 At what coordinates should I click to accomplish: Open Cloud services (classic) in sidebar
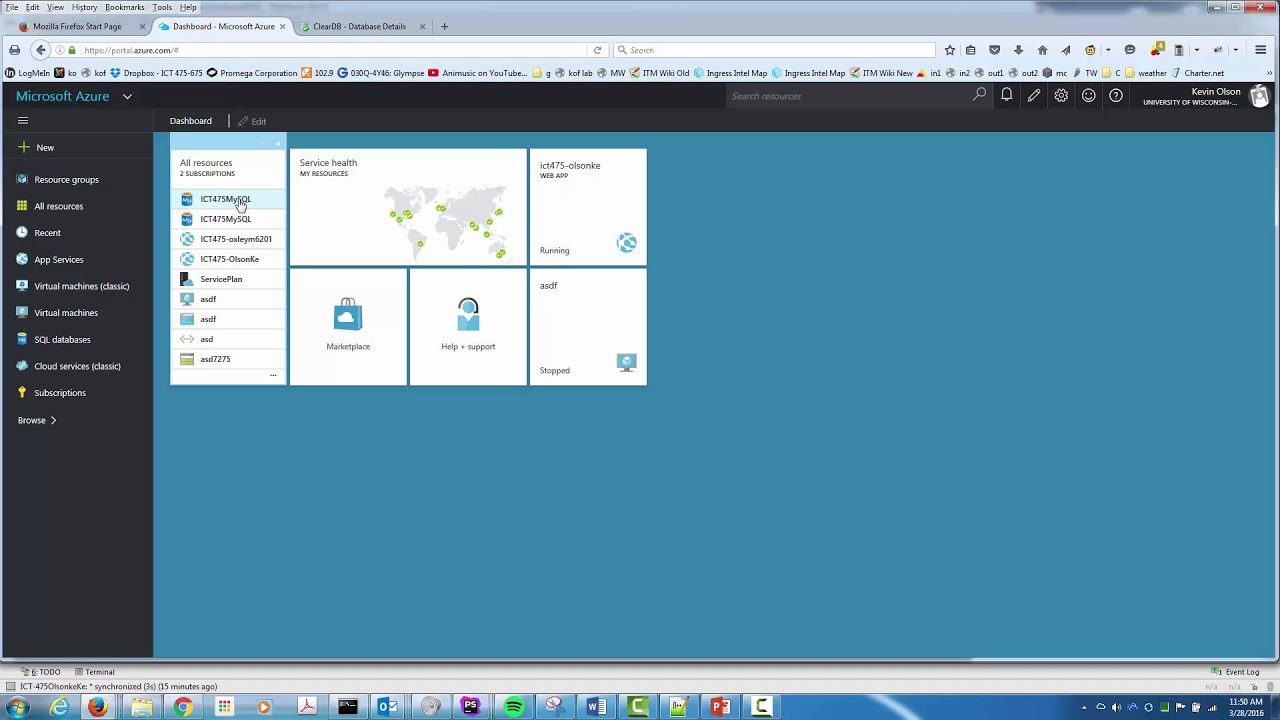(x=76, y=366)
